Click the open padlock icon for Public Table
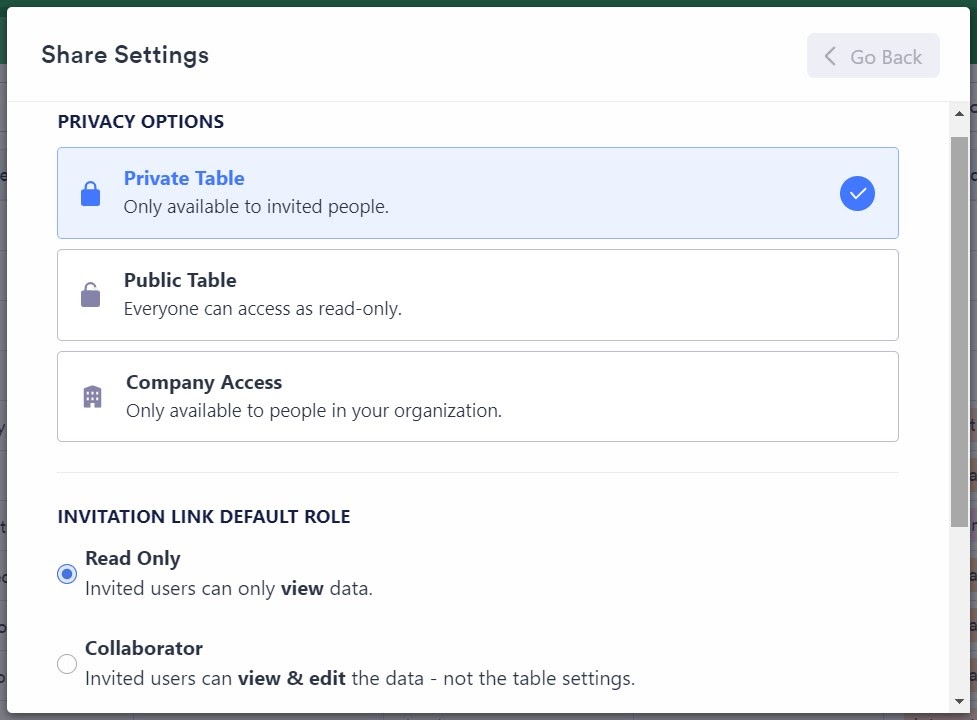 pyautogui.click(x=91, y=295)
